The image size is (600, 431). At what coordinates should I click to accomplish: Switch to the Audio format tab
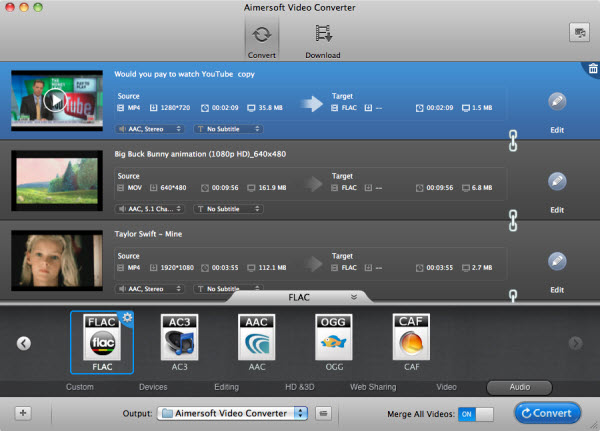[519, 387]
